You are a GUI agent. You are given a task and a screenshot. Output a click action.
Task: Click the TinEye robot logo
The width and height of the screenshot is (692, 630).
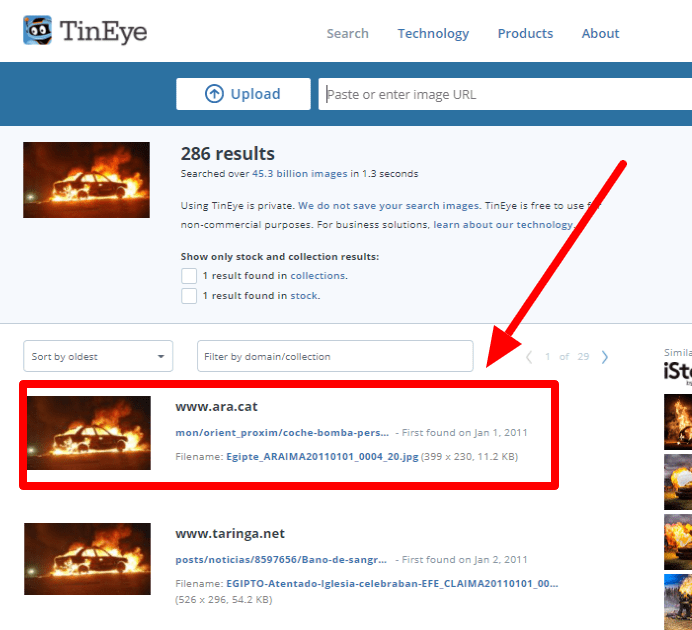[39, 30]
